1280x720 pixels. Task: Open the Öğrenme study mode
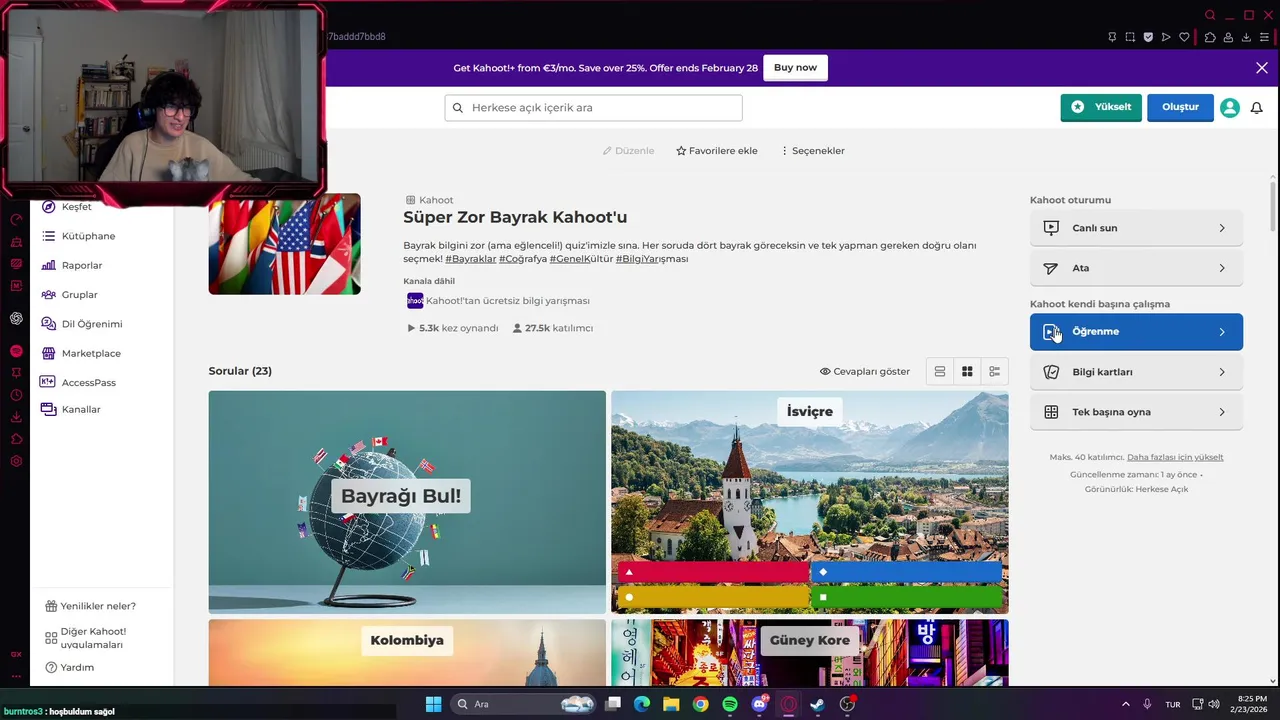(1136, 332)
